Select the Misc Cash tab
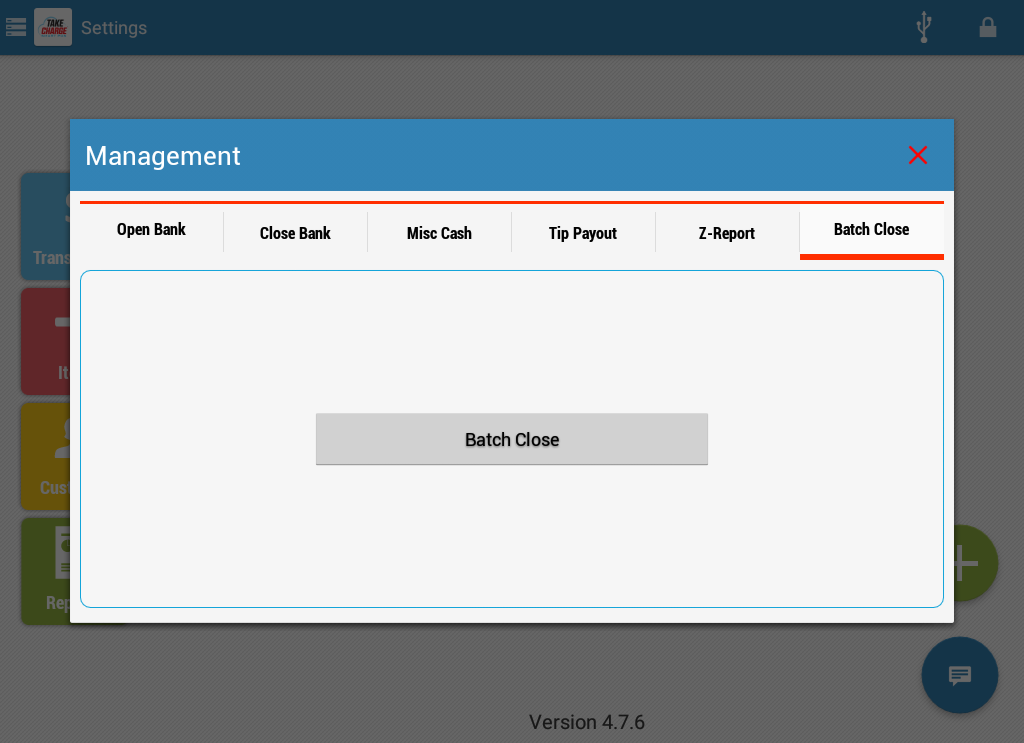The image size is (1024, 743). [439, 233]
